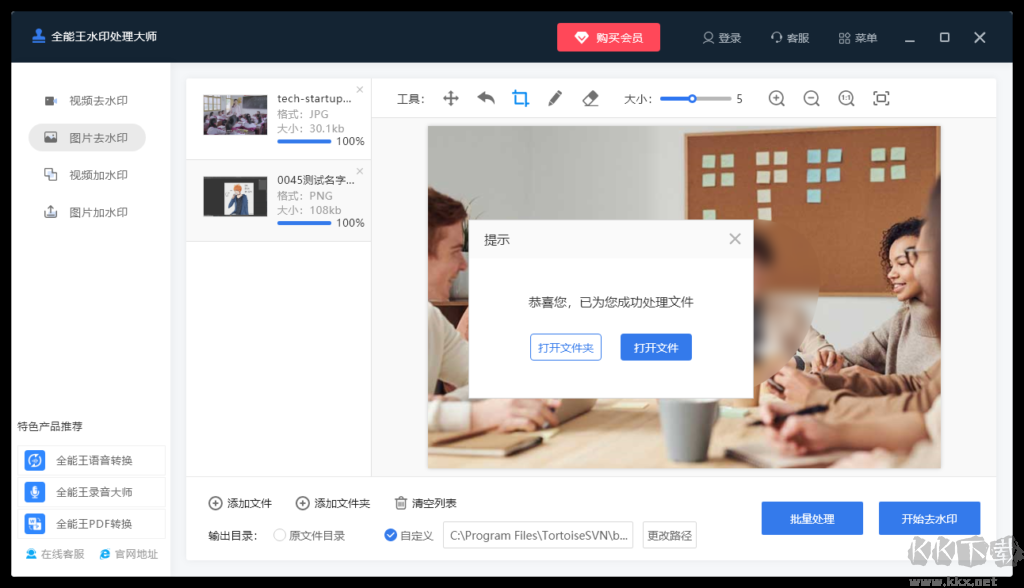Switch to the eraser tool
This screenshot has height=588, width=1024.
pos(590,98)
